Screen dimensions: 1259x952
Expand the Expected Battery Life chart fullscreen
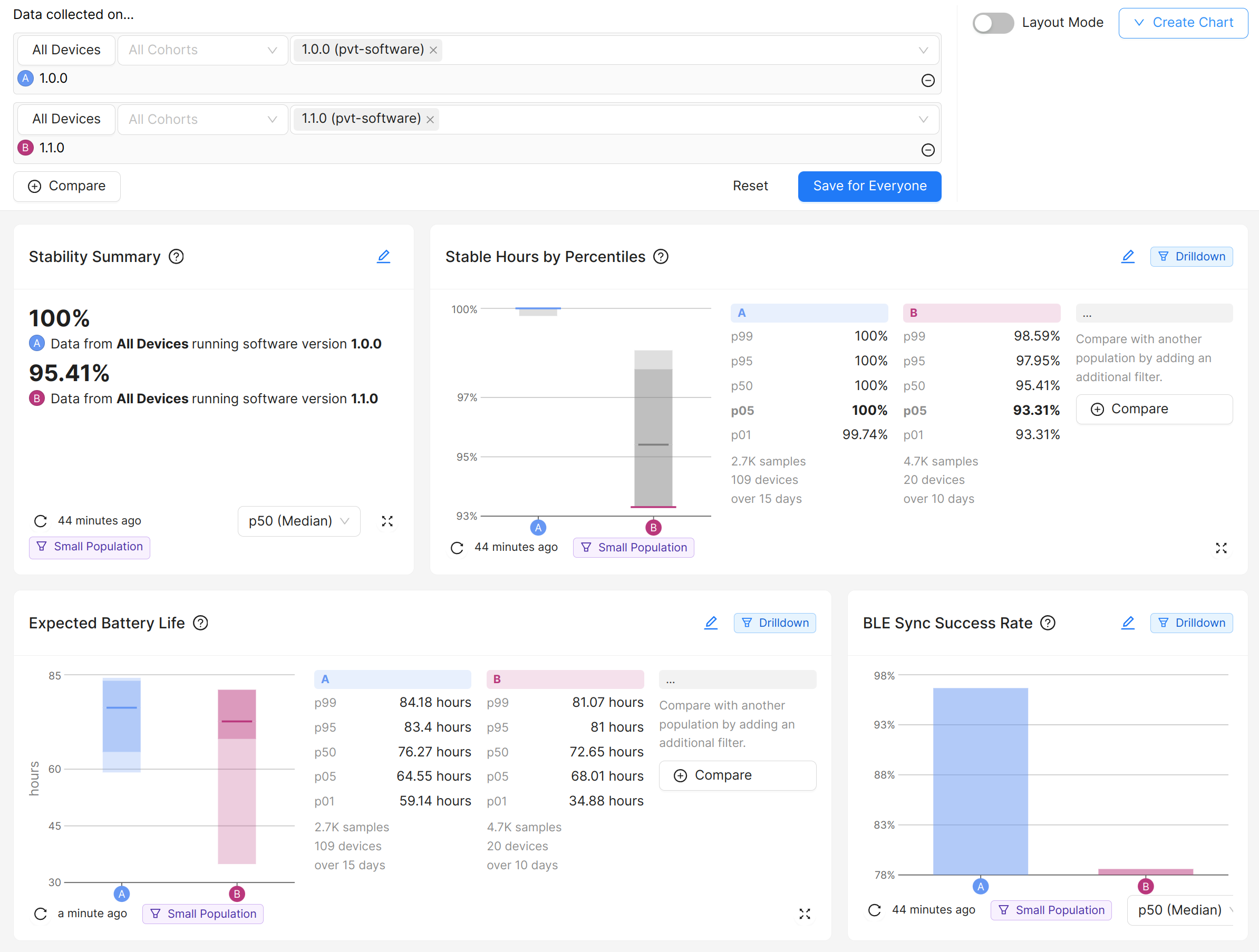coord(804,914)
